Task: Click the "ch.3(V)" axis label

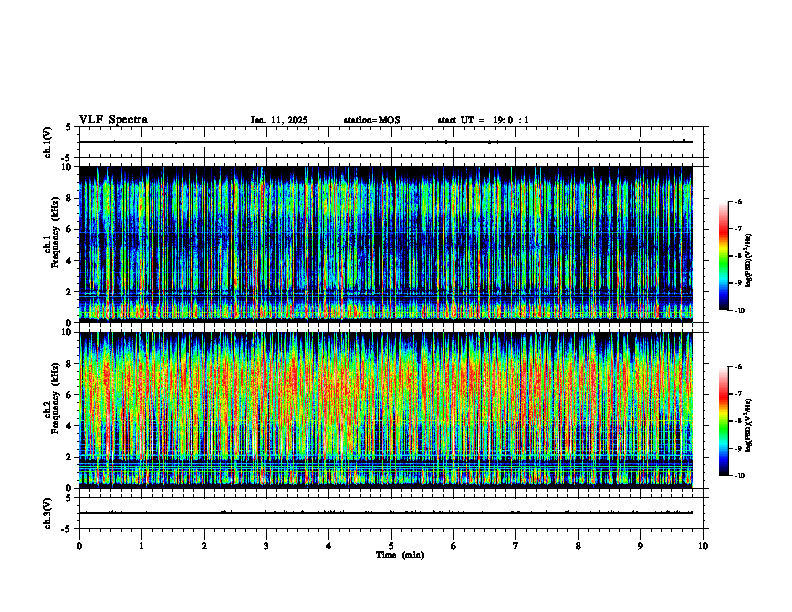Action: pos(48,513)
